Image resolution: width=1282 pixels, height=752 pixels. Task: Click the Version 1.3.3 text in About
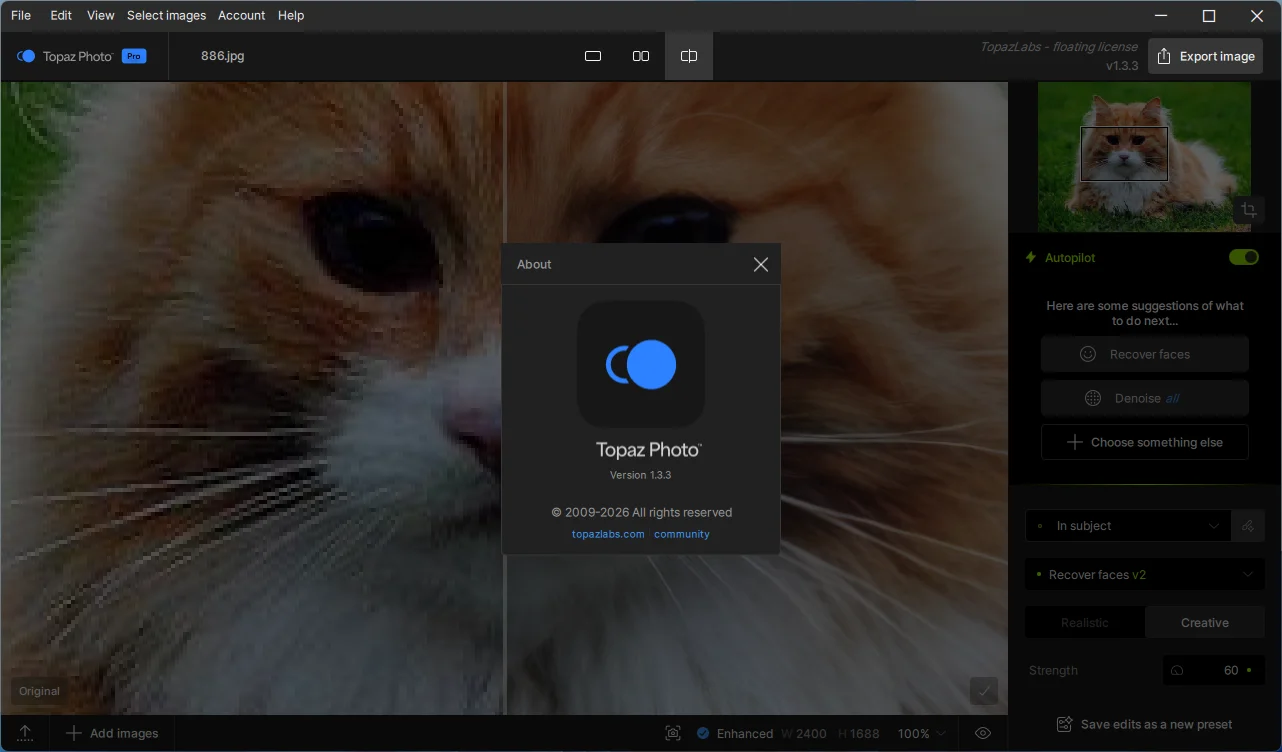click(x=641, y=475)
